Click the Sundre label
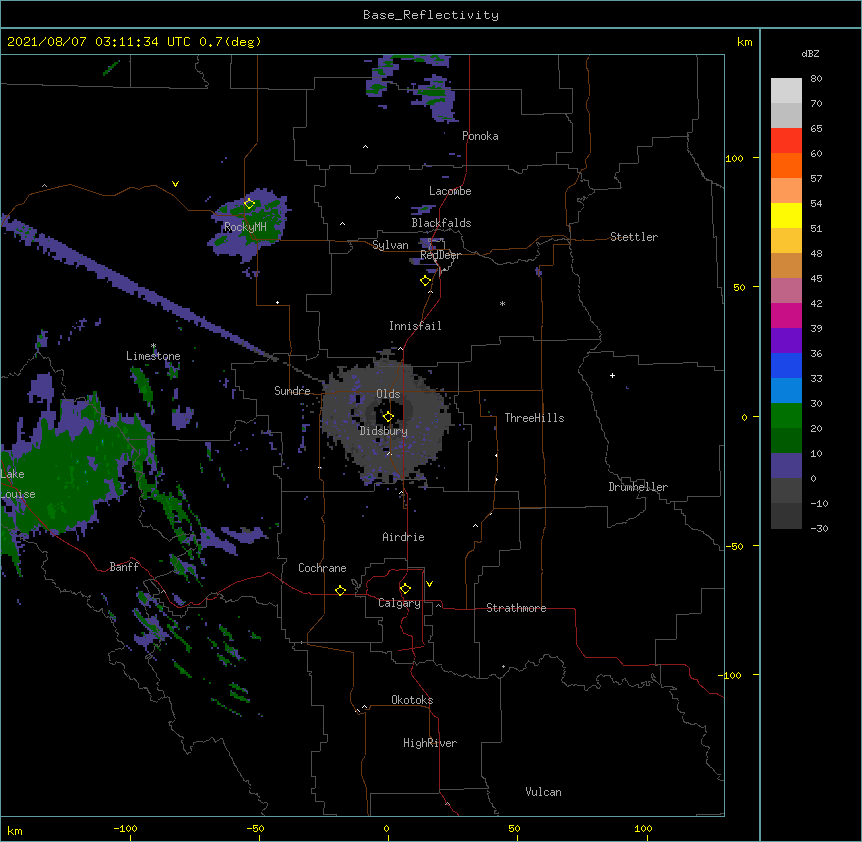 292,391
